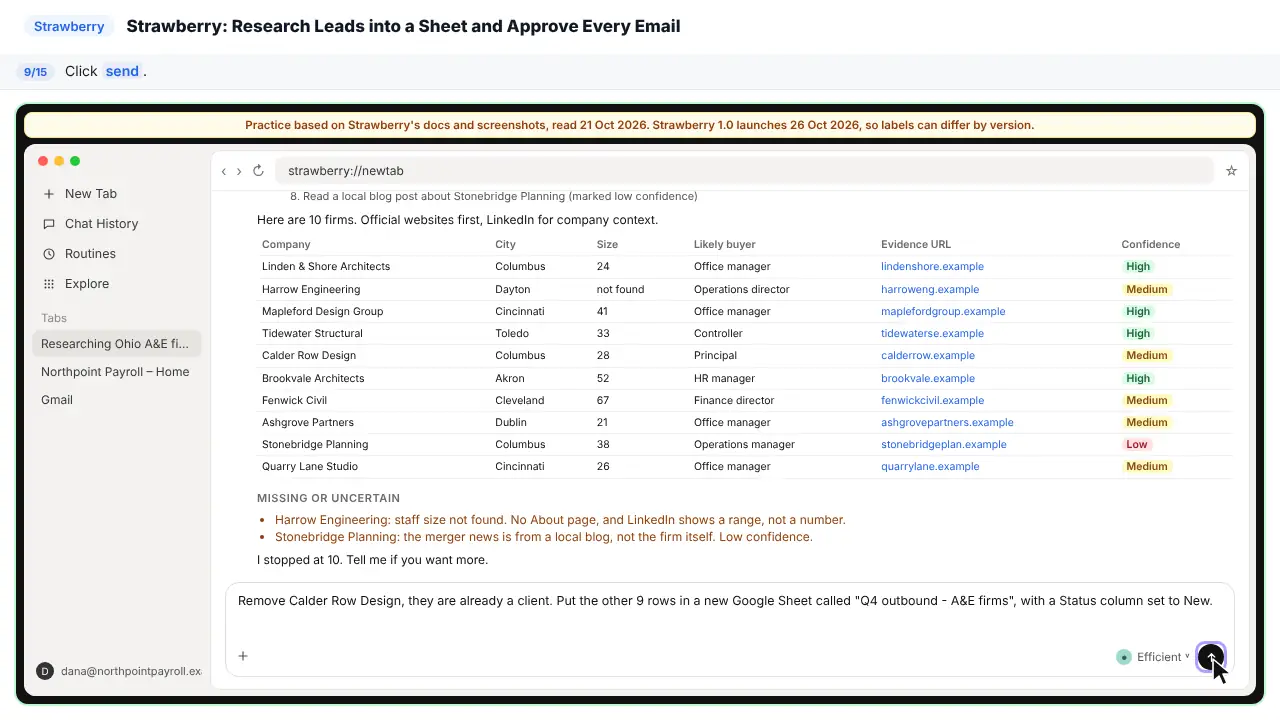Click the Low confidence badge for Stonebridge

click(1137, 444)
